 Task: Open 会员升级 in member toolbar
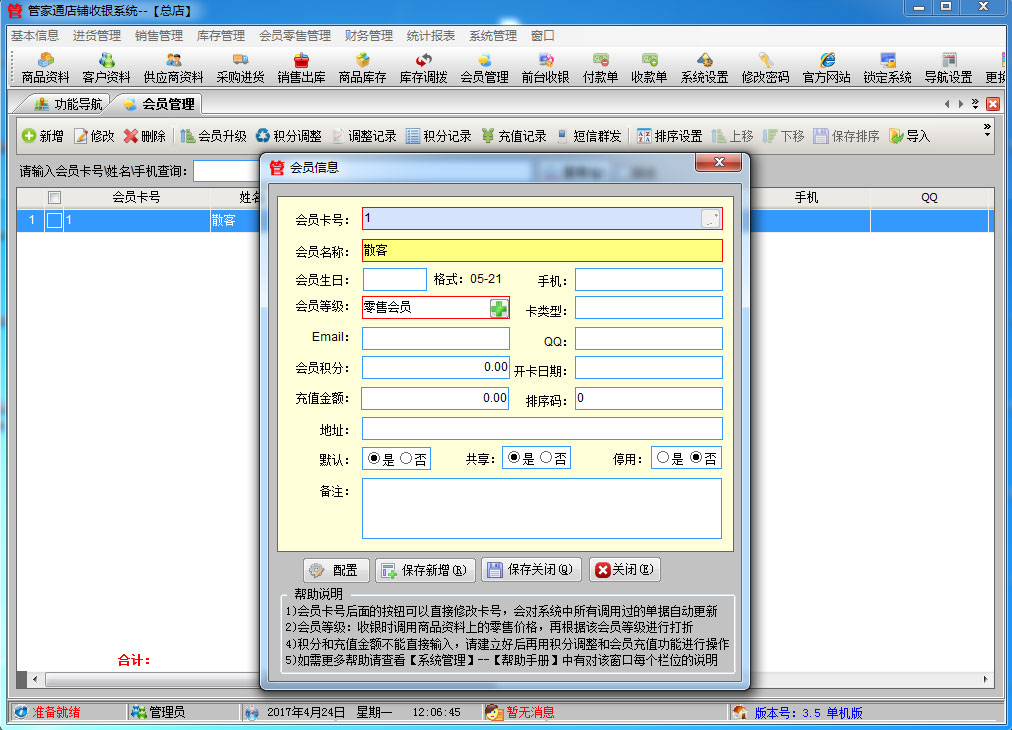click(x=213, y=136)
